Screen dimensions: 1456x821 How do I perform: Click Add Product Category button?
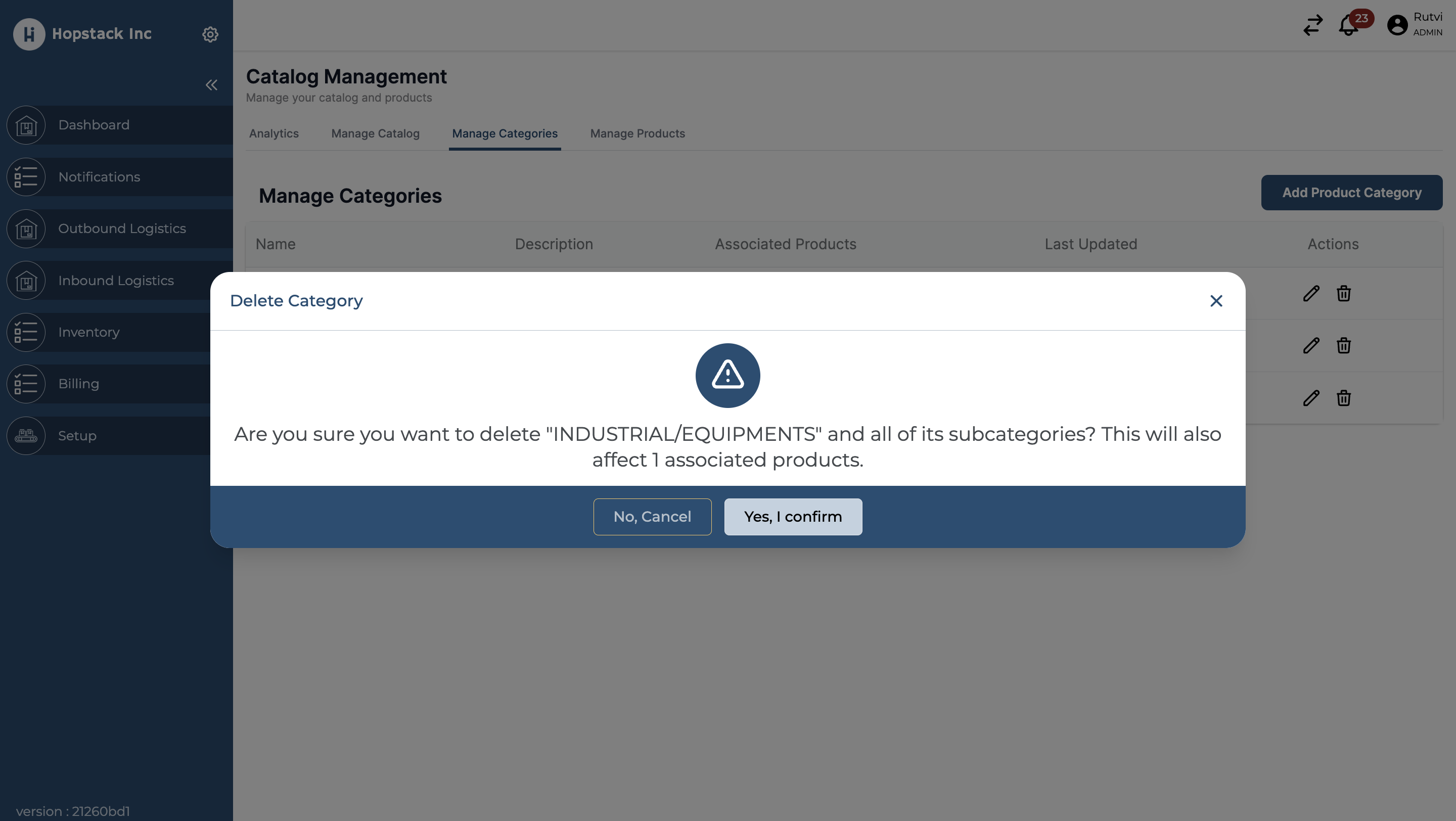(x=1351, y=193)
